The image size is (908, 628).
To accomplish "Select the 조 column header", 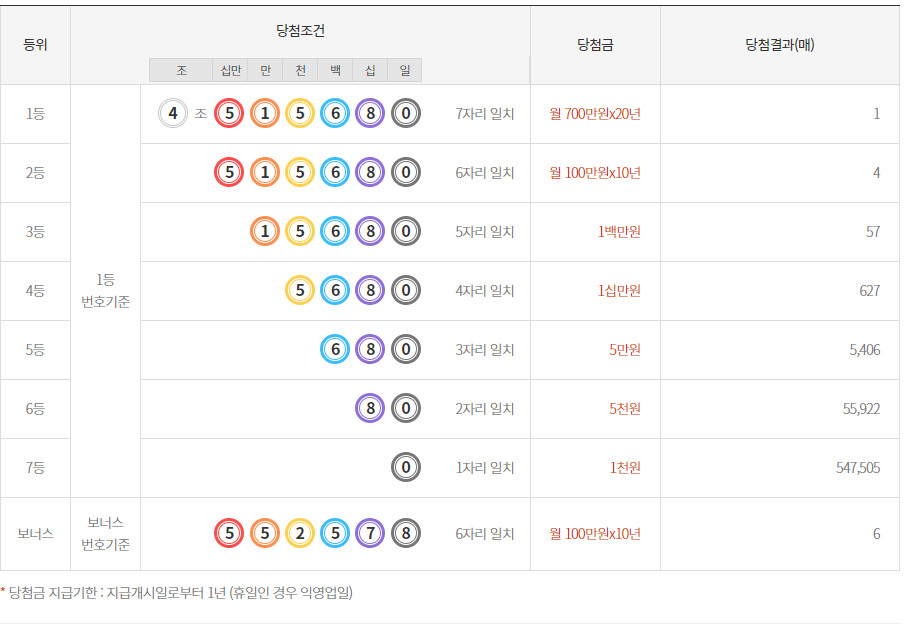I will click(x=181, y=70).
